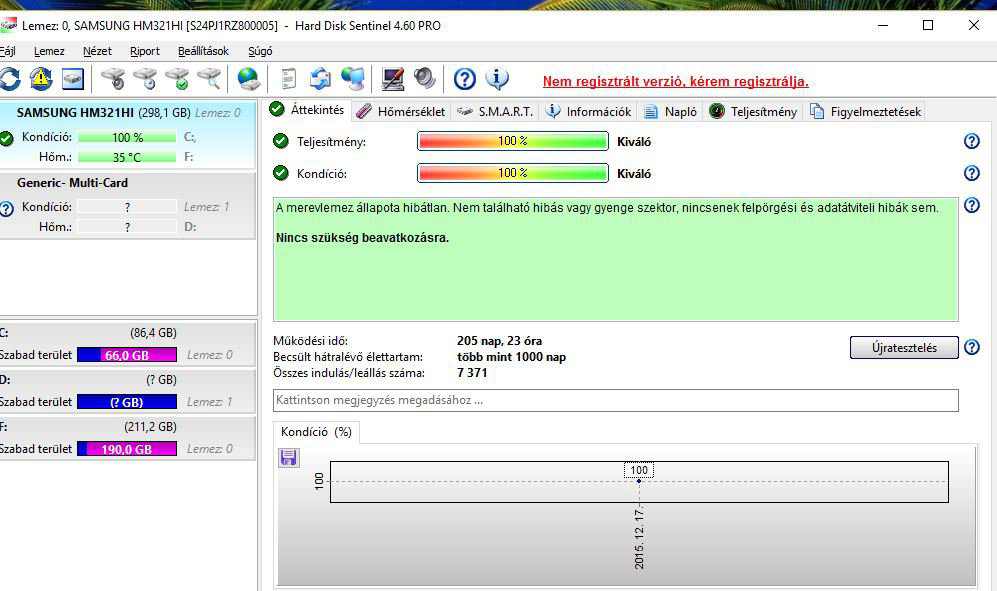Click the comment field Kattintson megjegyzés megadásához
Screen dimensions: 997x591
point(615,400)
